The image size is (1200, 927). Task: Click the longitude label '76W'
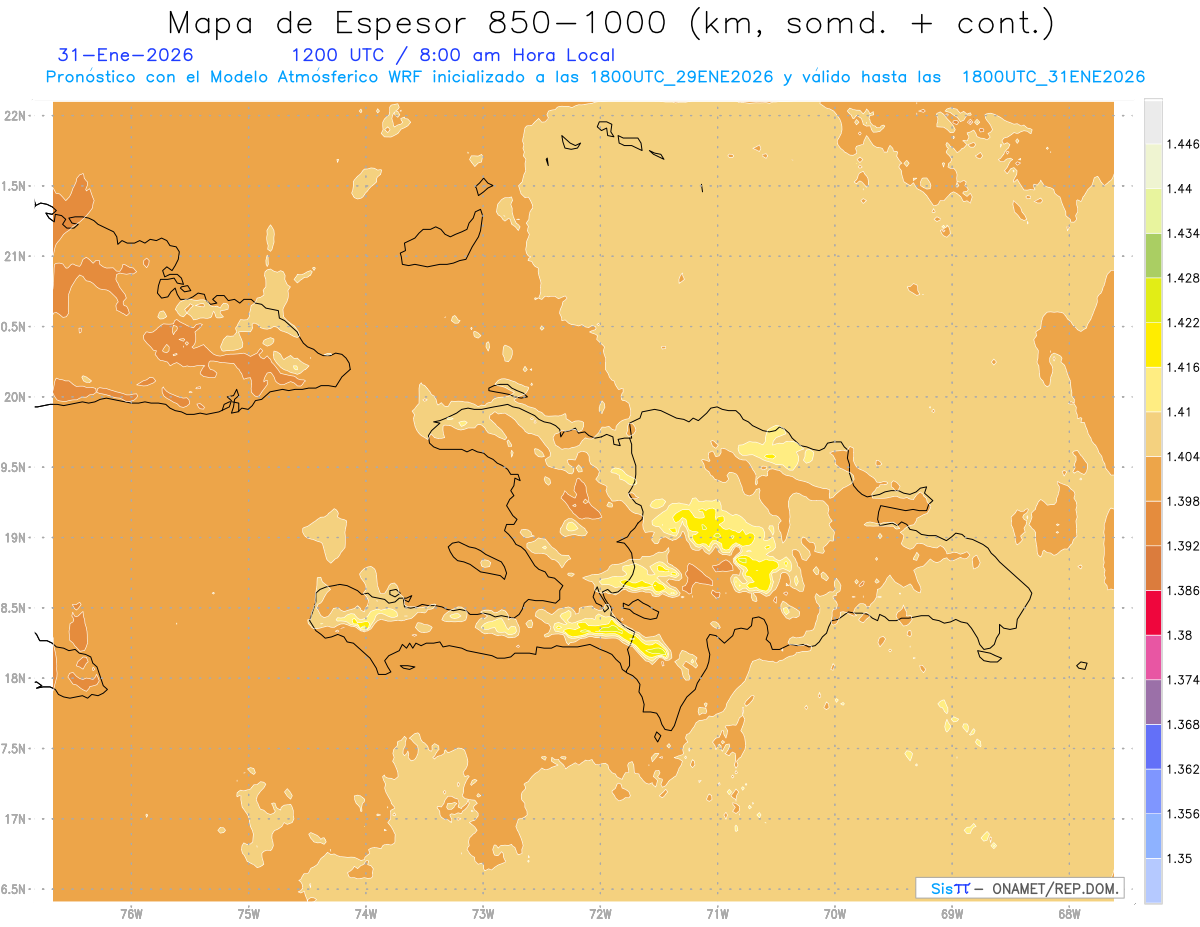131,914
